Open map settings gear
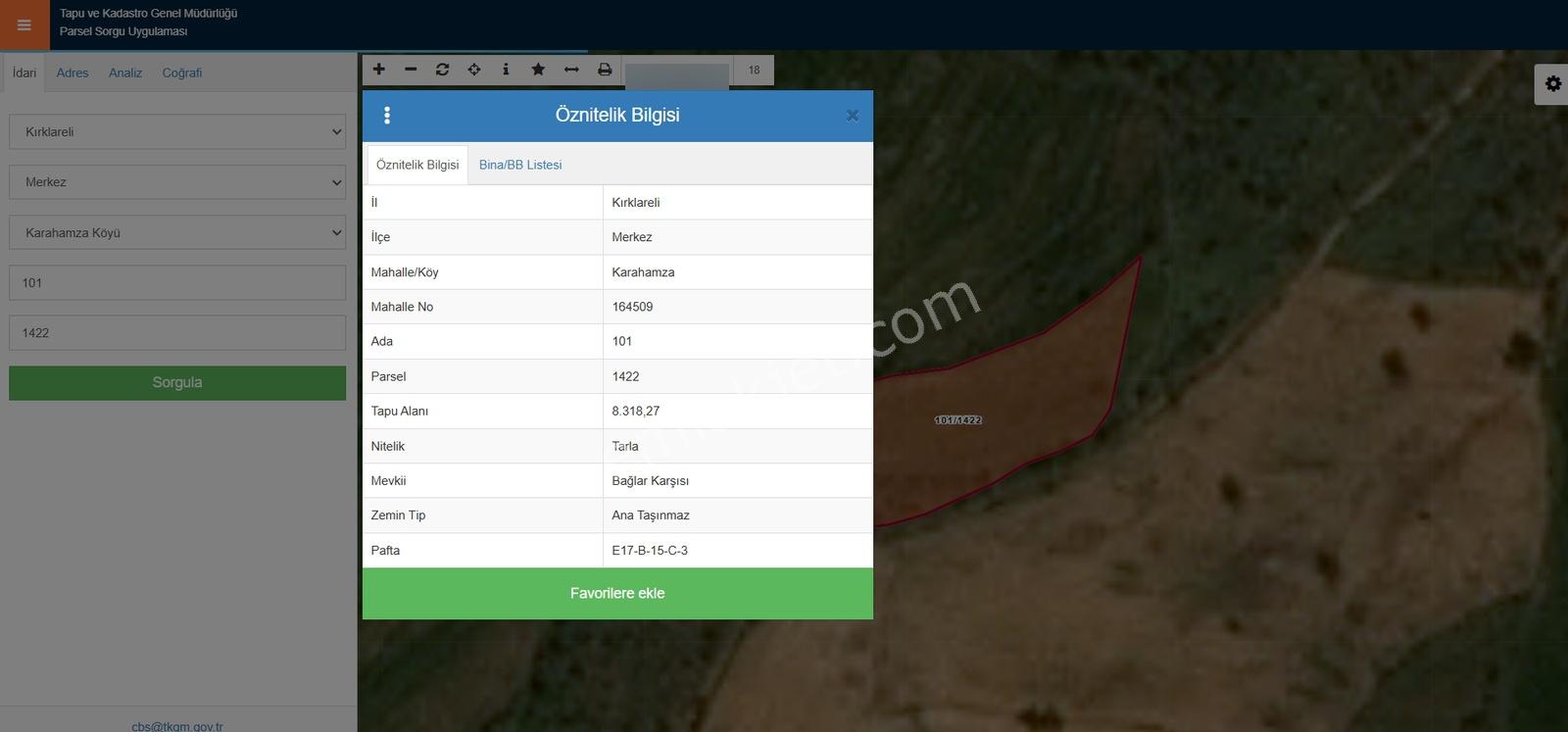This screenshot has width=1568, height=732. click(1552, 84)
